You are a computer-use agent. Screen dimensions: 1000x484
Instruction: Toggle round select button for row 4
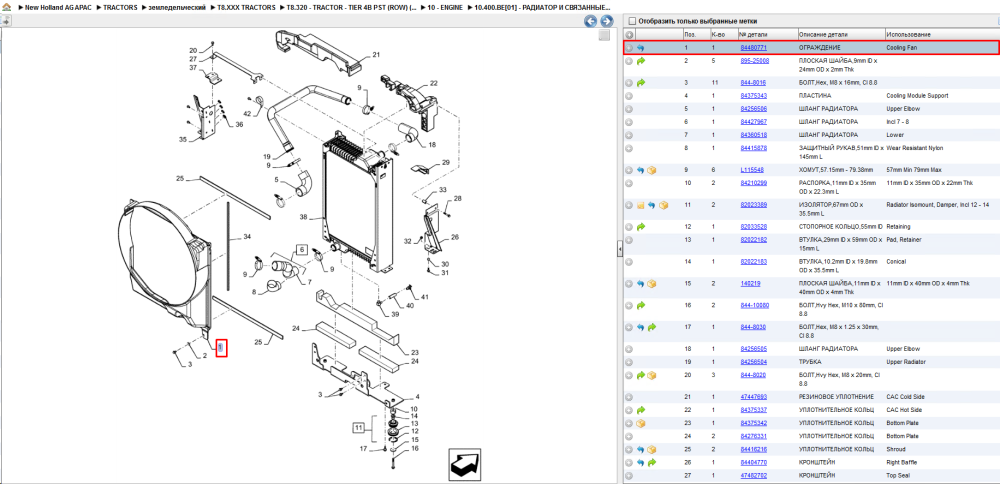(629, 96)
